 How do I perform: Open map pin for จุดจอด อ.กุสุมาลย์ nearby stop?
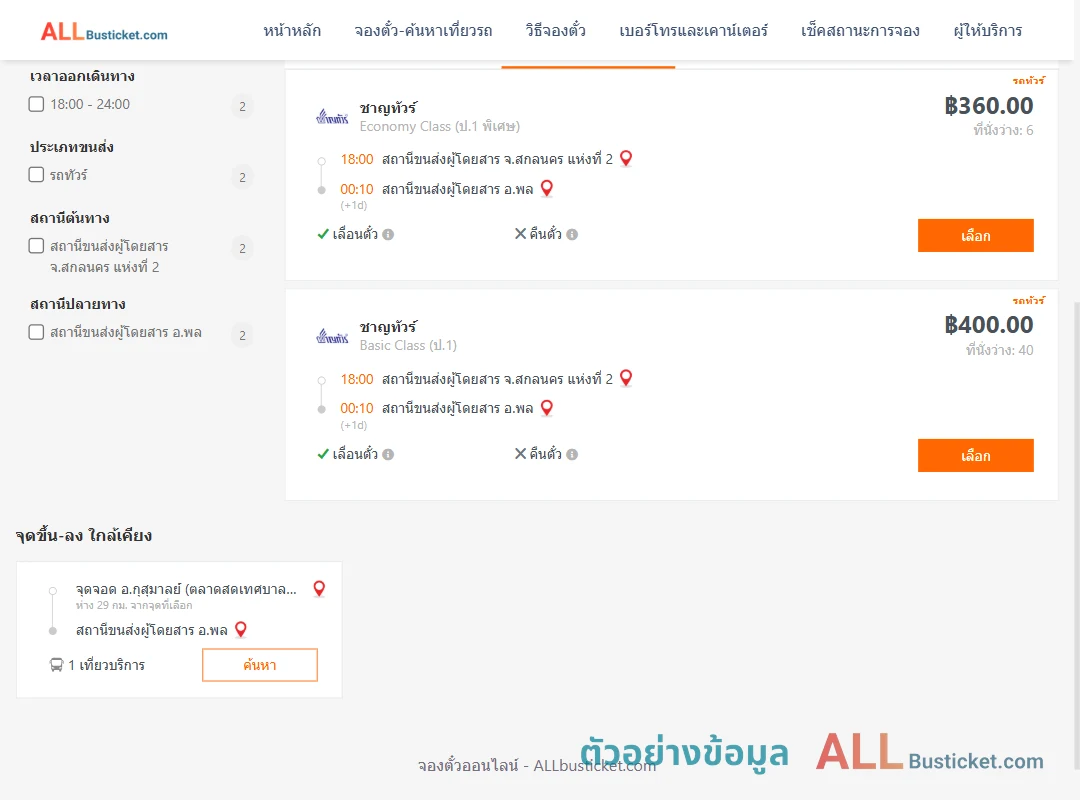(x=319, y=588)
